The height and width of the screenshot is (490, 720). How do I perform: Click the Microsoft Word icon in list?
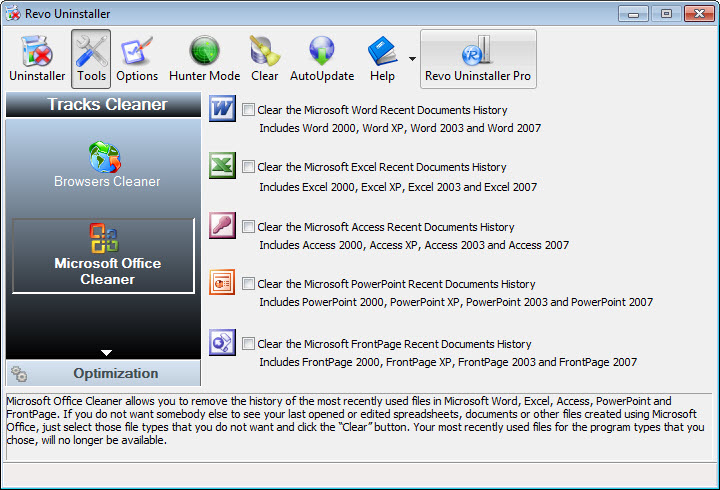221,108
